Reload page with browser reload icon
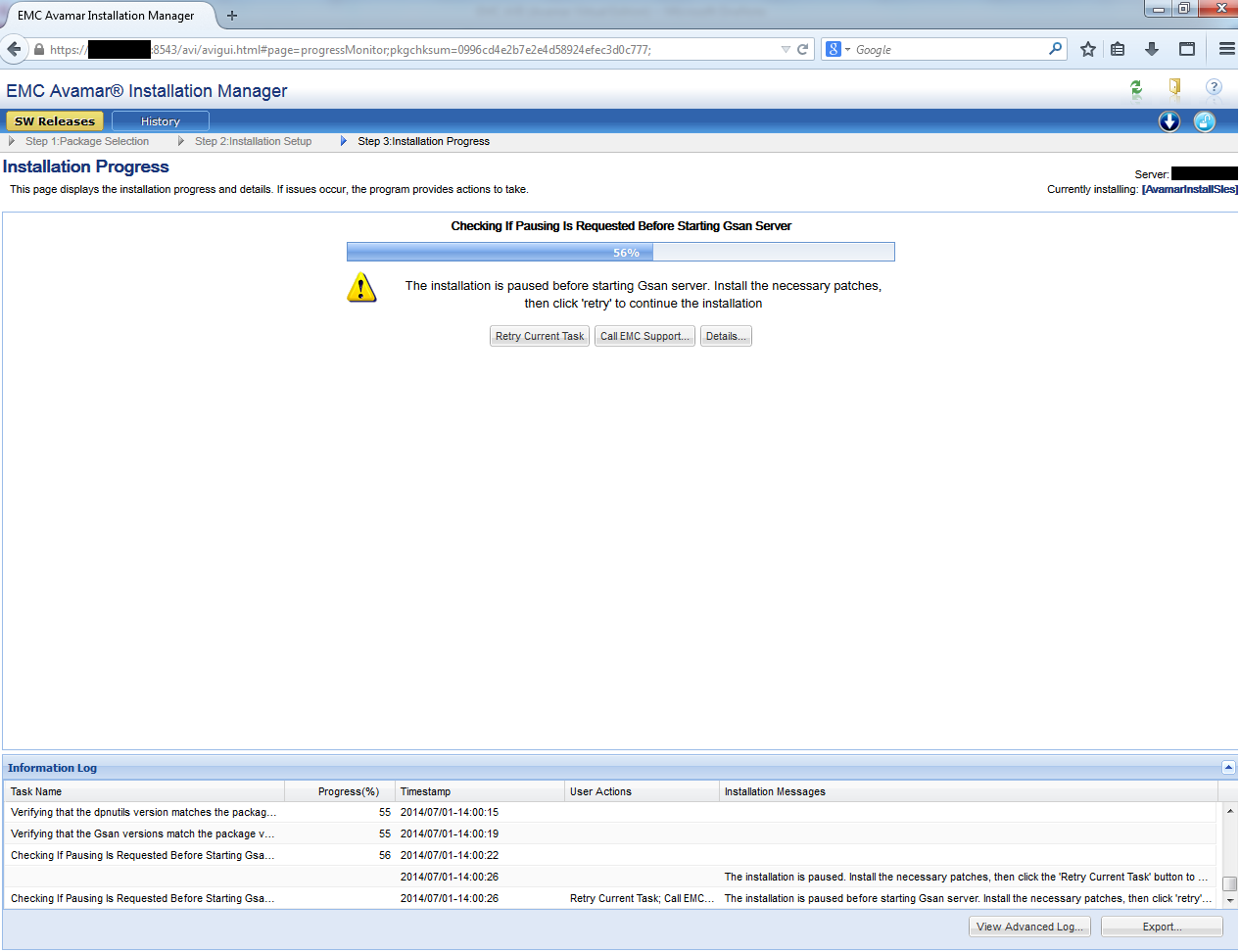1240x952 pixels. [803, 49]
